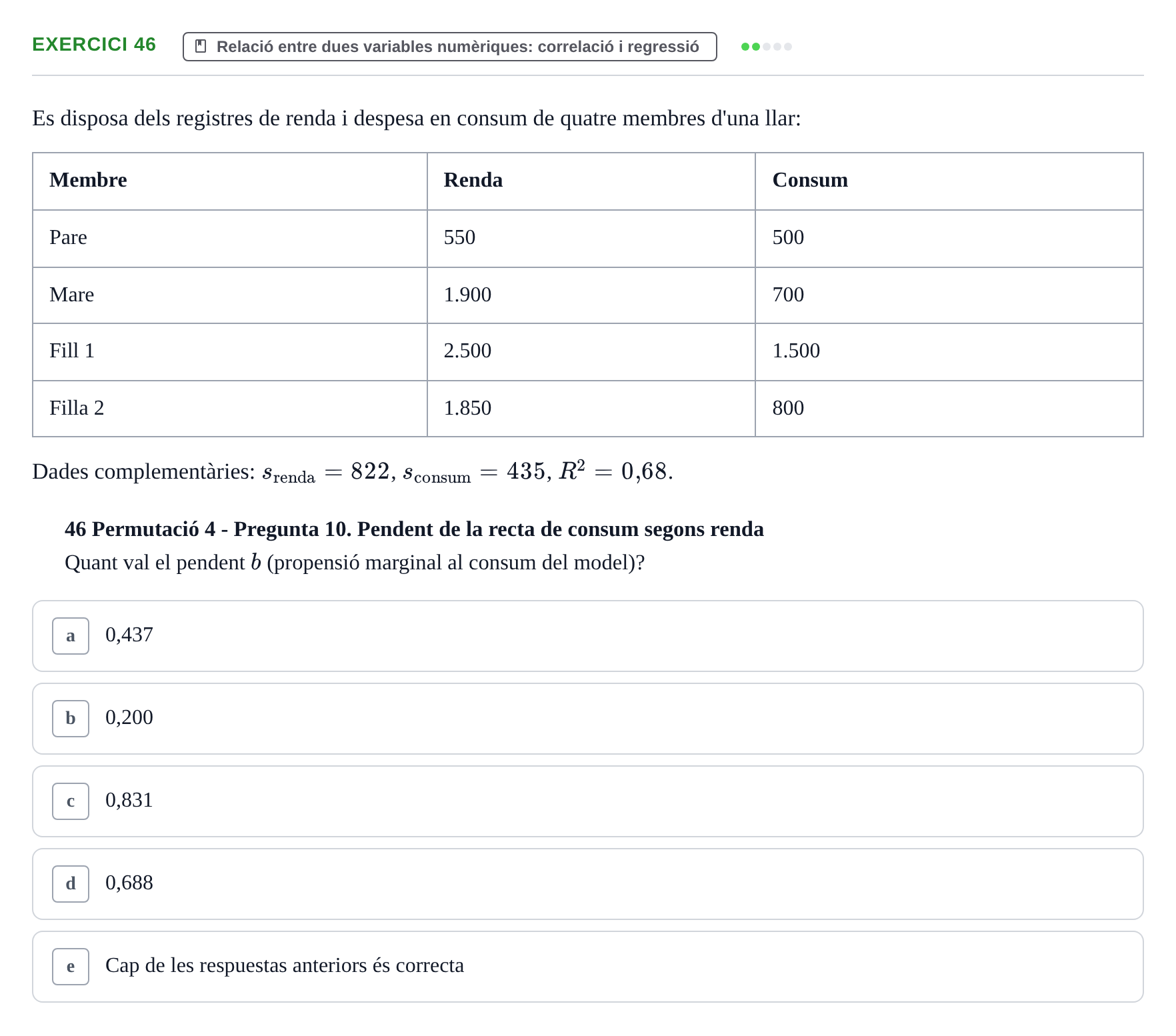Image resolution: width=1176 pixels, height=1036 pixels.
Task: Click the Renda value 550 for Pare
Action: point(459,237)
